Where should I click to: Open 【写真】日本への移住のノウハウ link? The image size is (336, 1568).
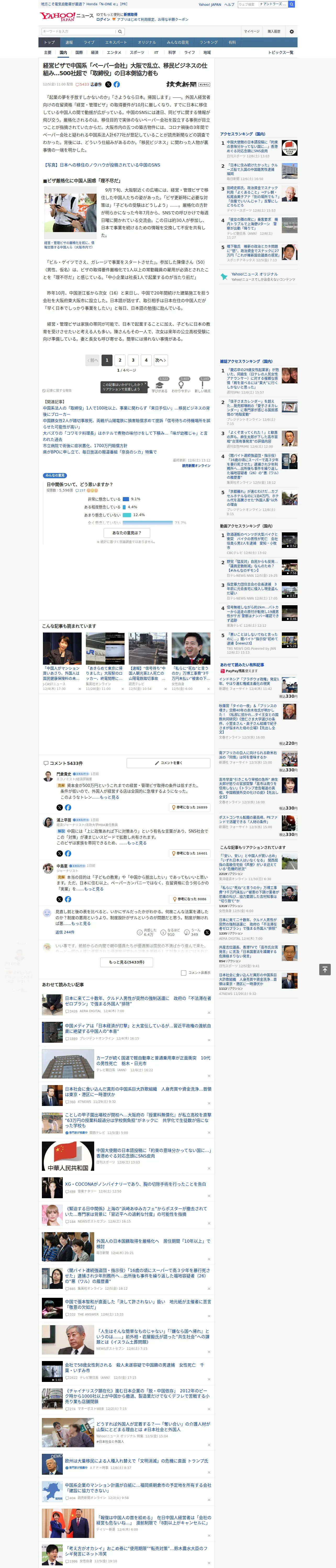(x=102, y=165)
